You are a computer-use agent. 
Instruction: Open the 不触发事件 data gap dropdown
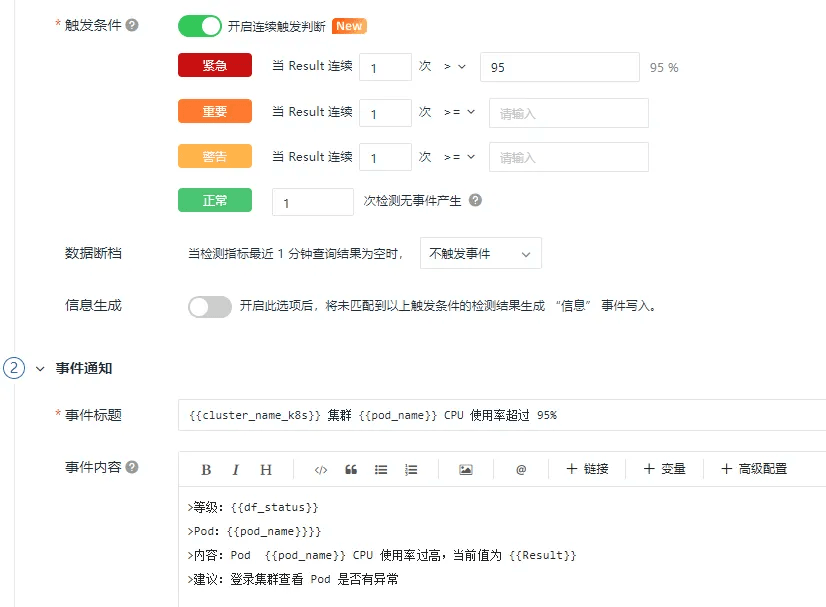tap(480, 254)
